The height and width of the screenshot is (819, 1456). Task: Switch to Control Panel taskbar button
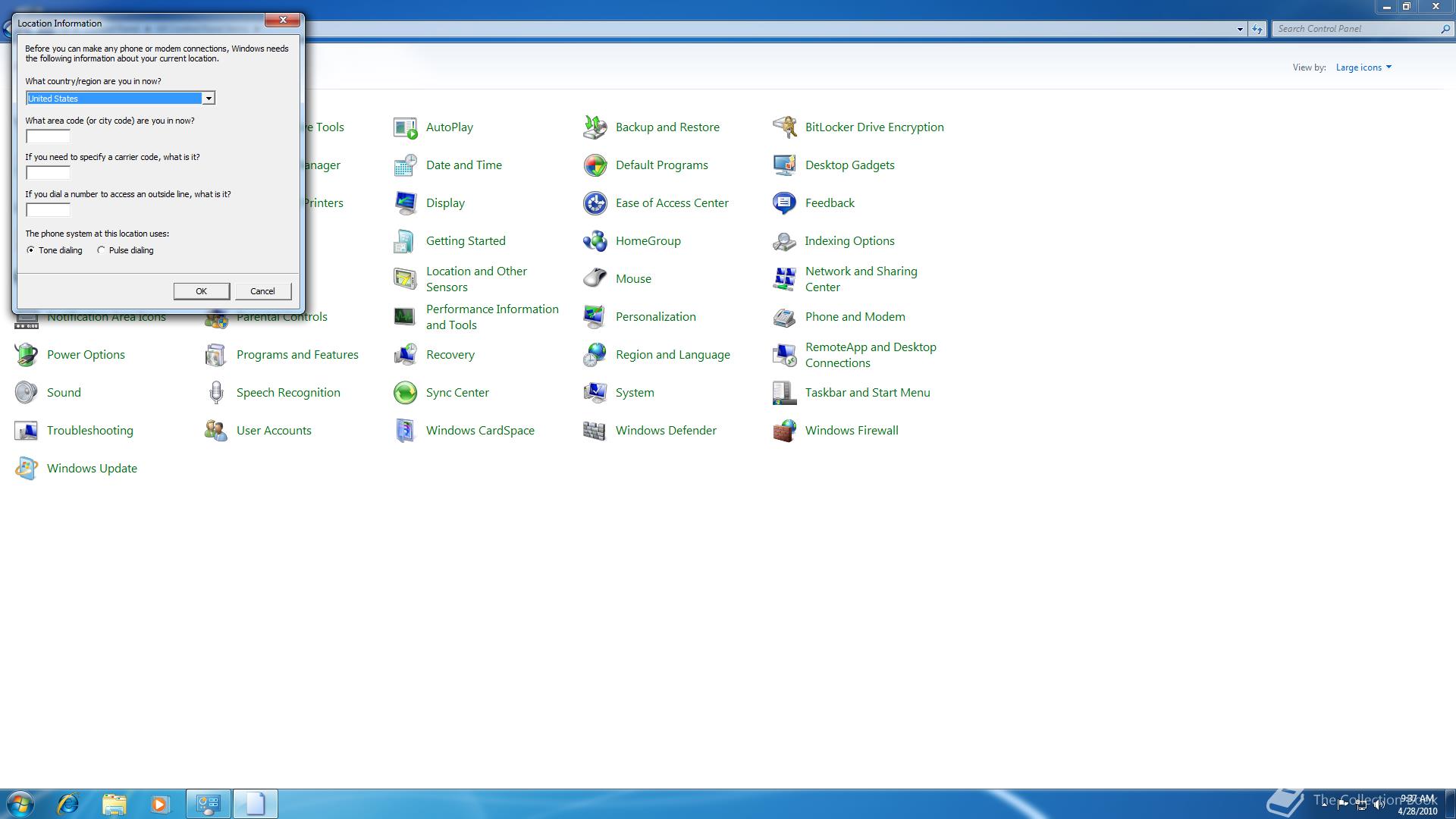click(209, 804)
